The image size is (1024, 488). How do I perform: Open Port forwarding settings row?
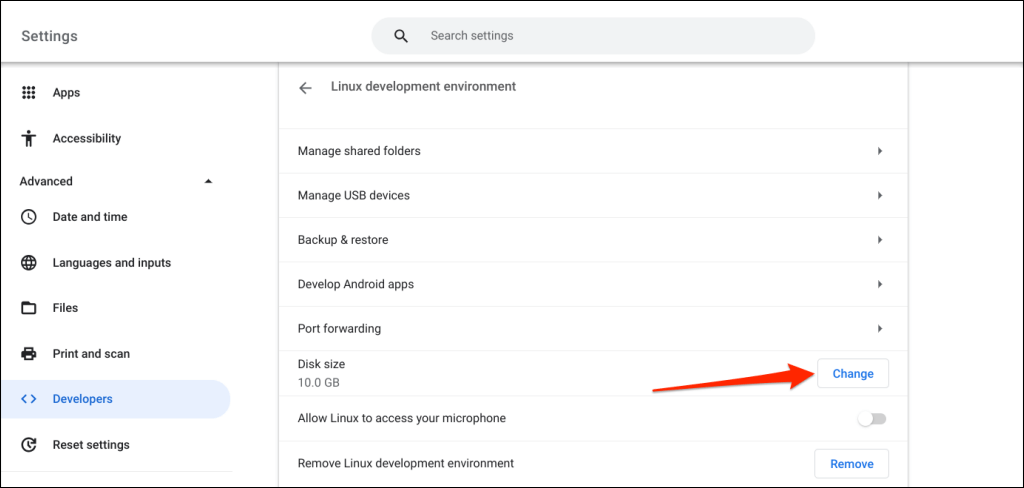pos(590,329)
